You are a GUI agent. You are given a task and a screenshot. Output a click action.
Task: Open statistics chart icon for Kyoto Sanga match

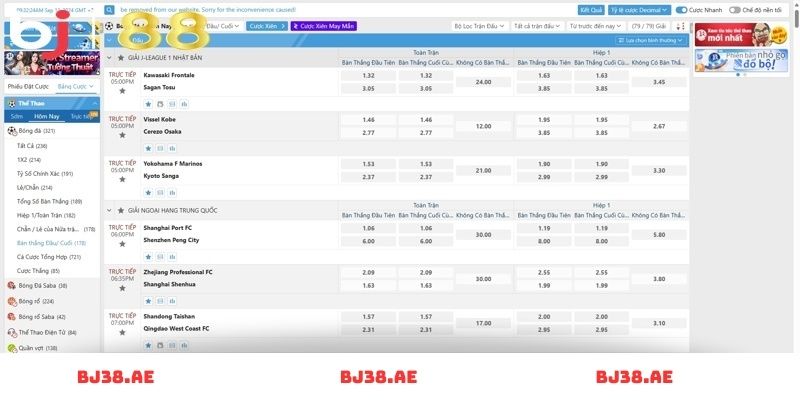click(172, 193)
